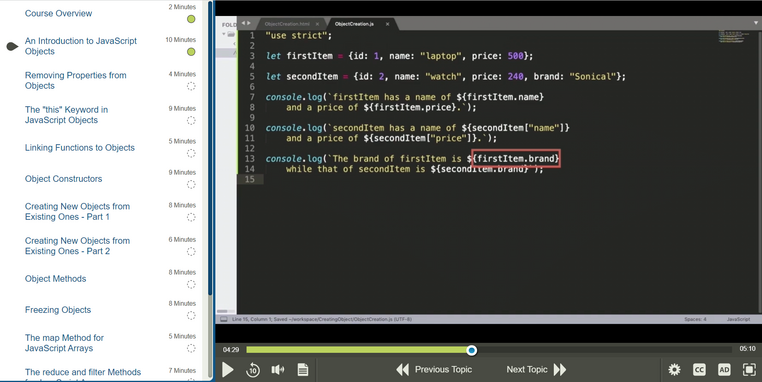Click Freezing Objects incomplete status circle
The height and width of the screenshot is (382, 762).
coord(191,315)
